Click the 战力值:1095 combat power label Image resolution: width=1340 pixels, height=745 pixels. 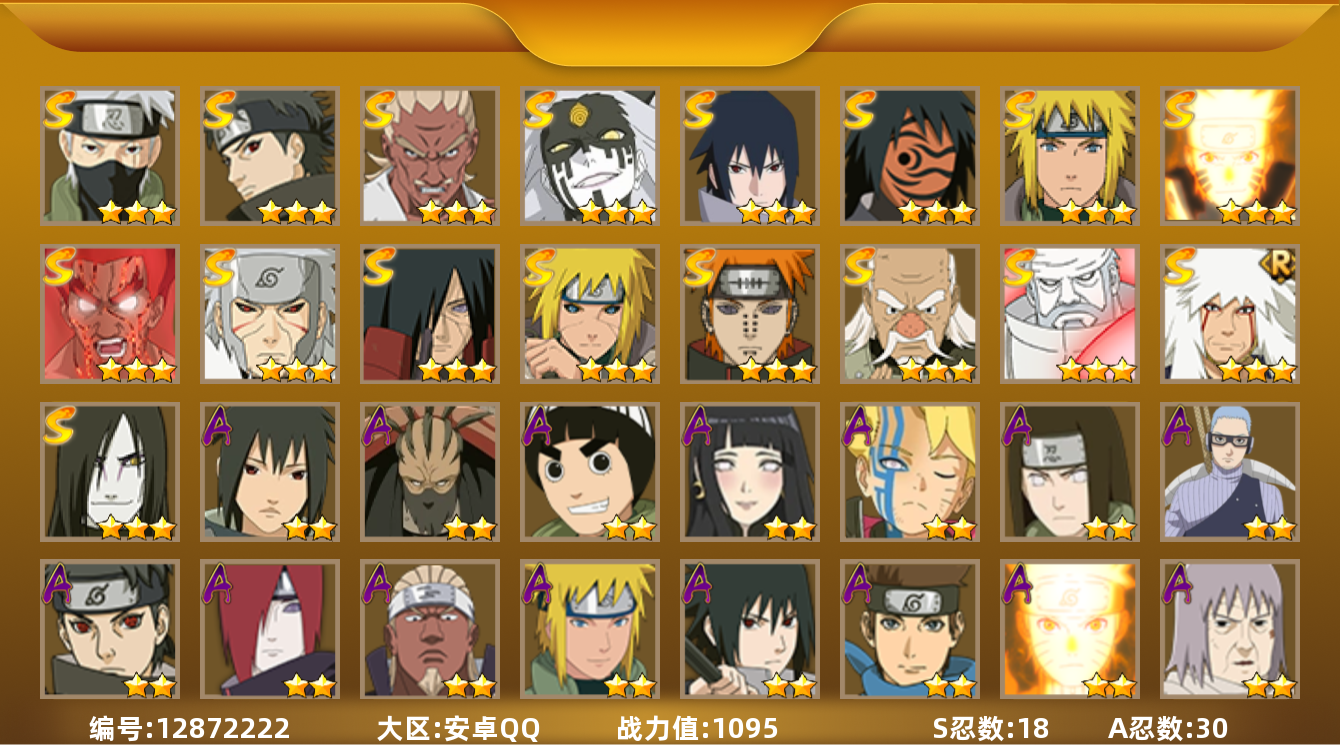point(697,728)
